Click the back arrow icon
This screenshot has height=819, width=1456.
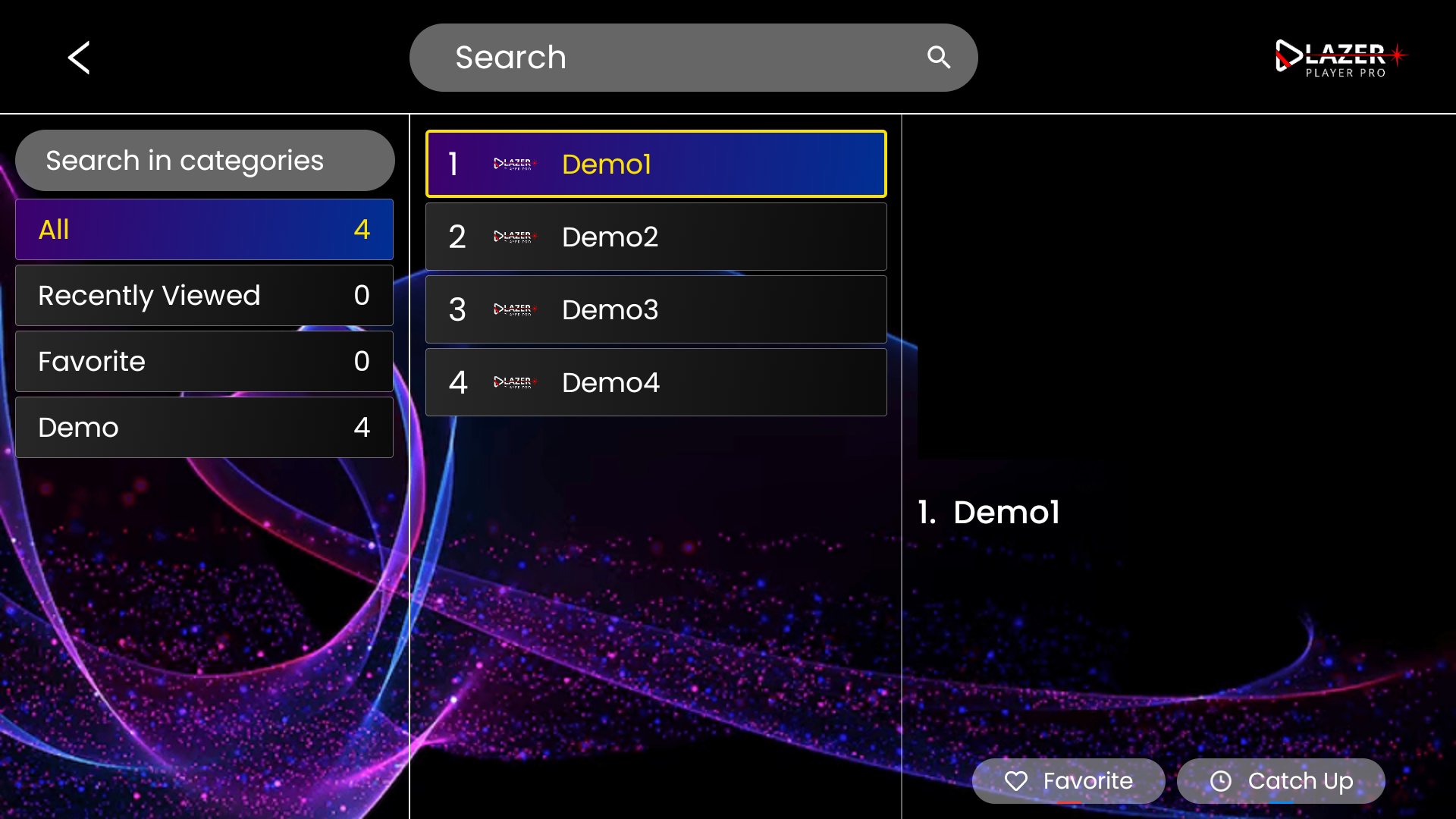pyautogui.click(x=79, y=58)
